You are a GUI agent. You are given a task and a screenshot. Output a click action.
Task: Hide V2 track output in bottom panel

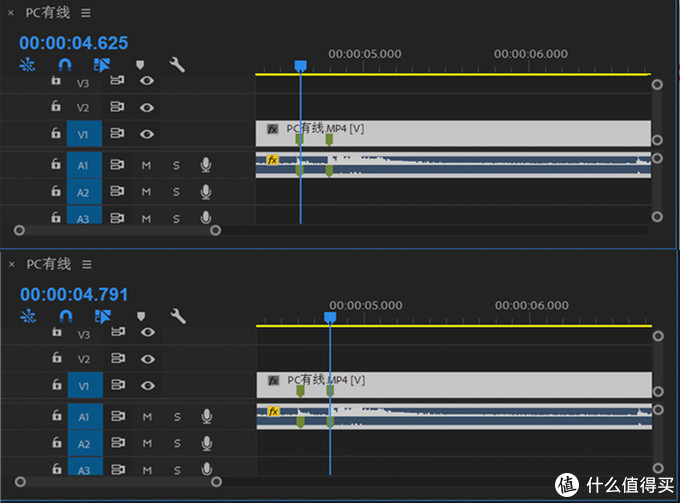coord(147,359)
